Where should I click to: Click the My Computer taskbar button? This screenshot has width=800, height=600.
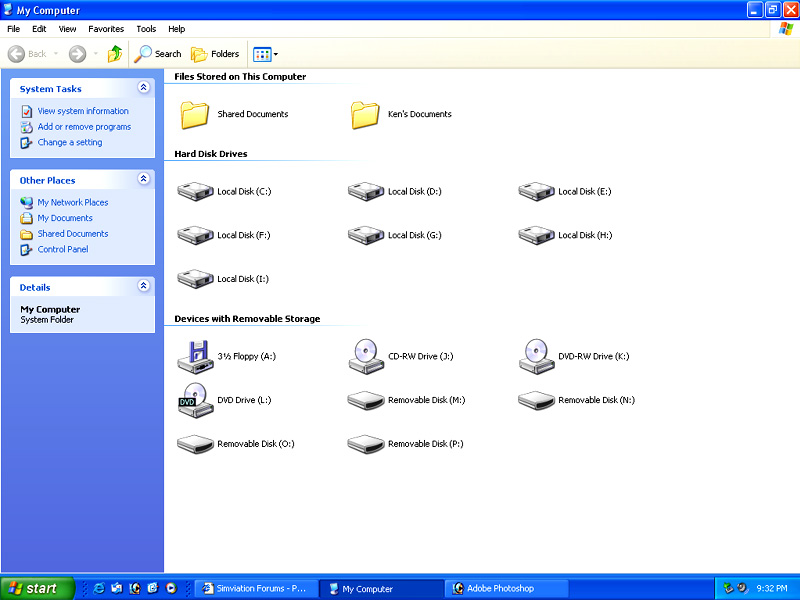(382, 589)
